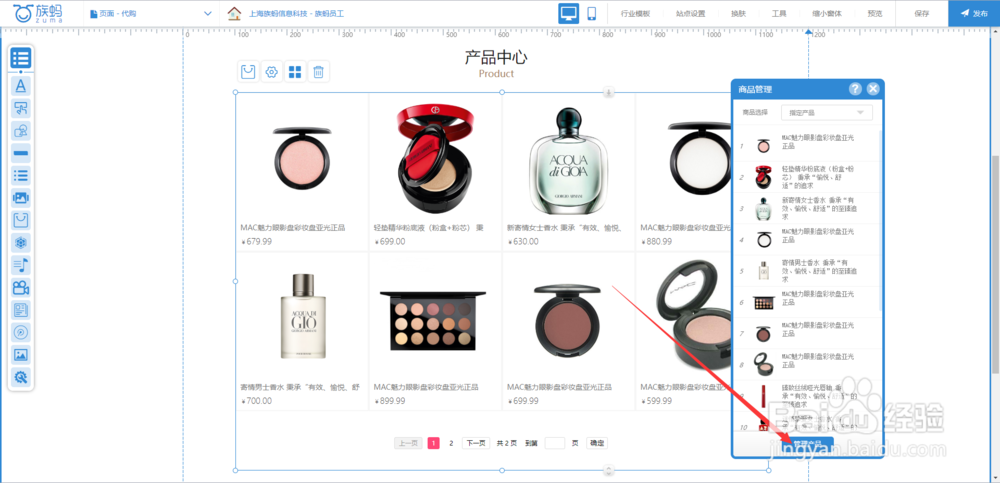The height and width of the screenshot is (483, 1000).
Task: Select the image carousel module icon
Action: [x=21, y=198]
